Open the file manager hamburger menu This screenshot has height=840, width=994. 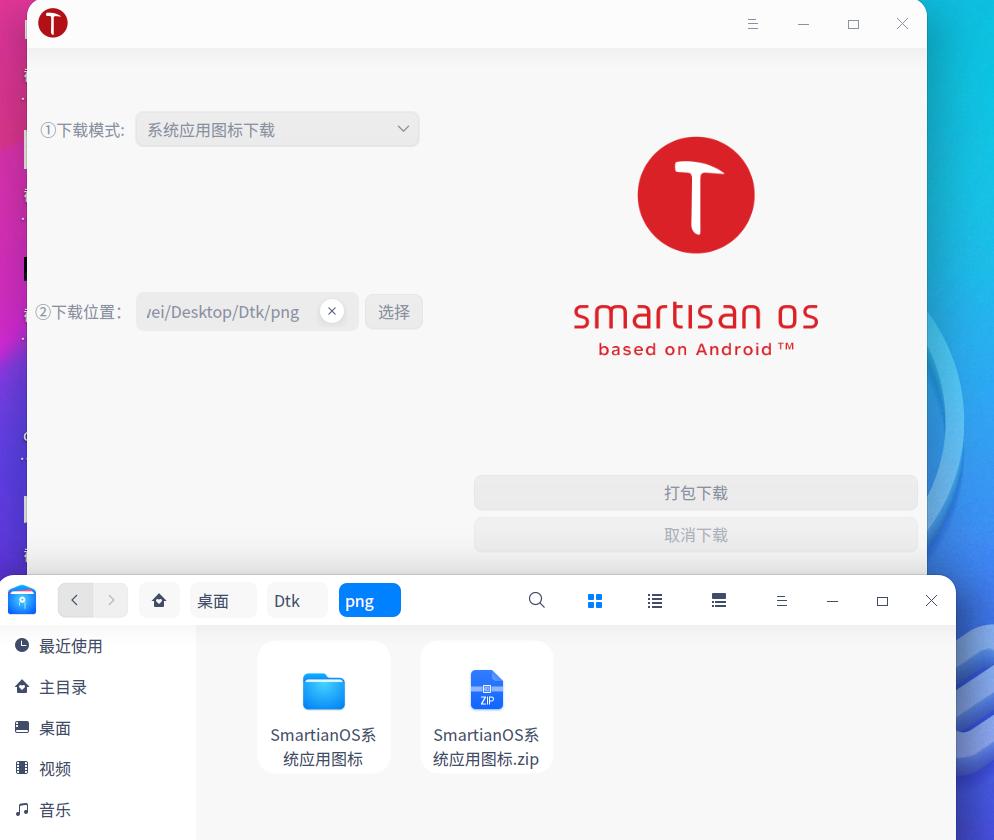pyautogui.click(x=782, y=601)
